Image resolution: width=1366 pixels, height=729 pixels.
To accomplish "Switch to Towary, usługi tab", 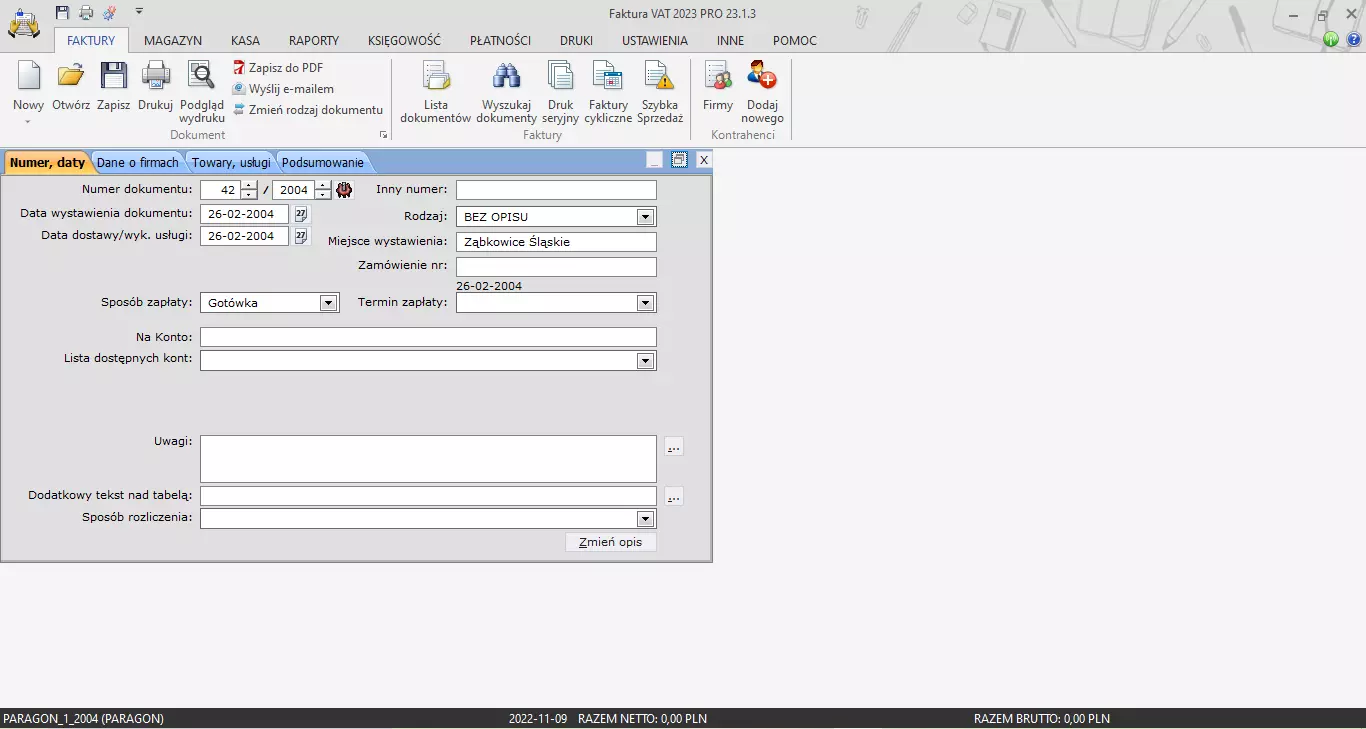I will 231,163.
